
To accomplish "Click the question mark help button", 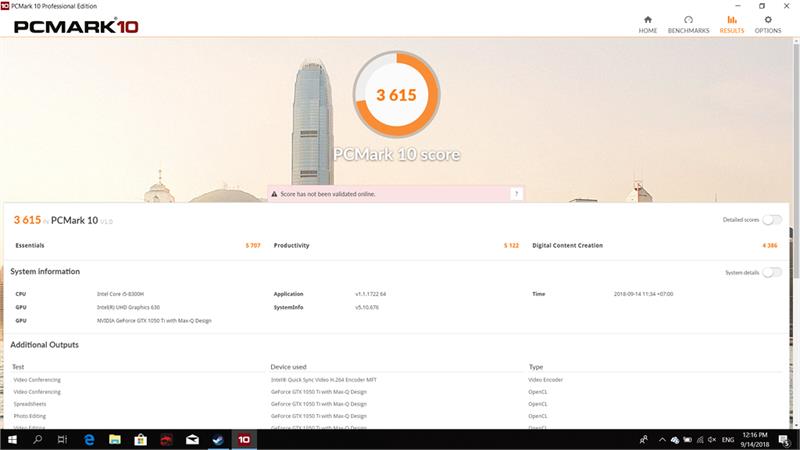I will pos(516,193).
